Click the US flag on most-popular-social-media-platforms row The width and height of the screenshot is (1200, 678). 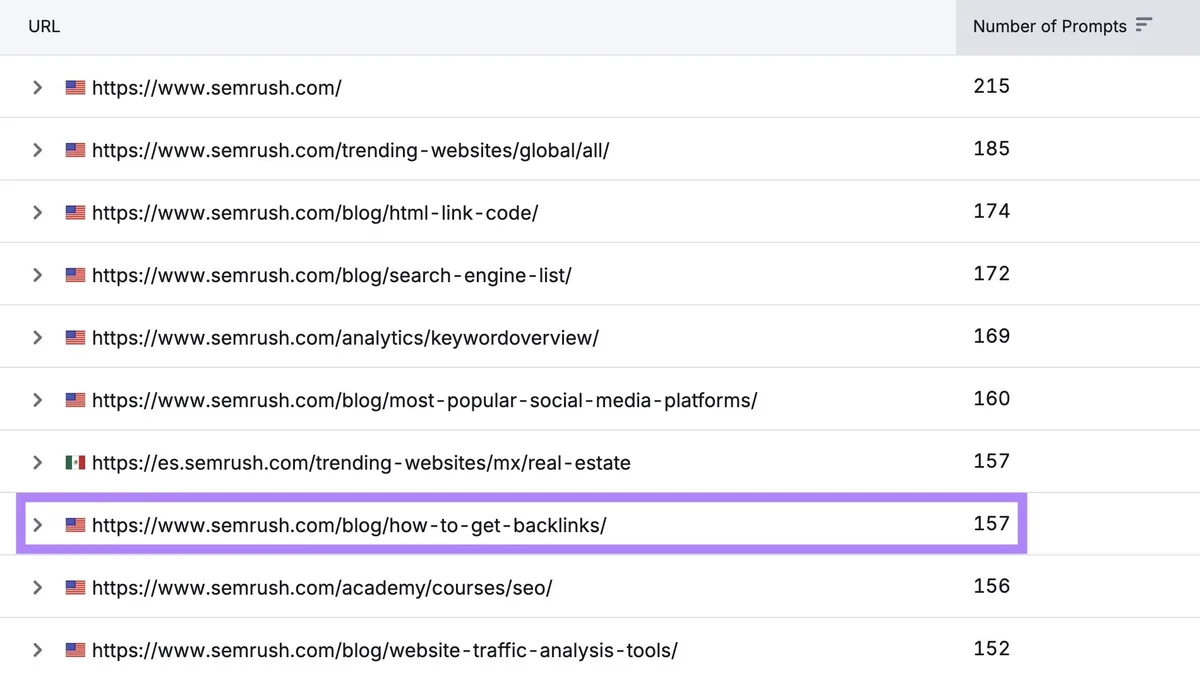click(x=75, y=400)
